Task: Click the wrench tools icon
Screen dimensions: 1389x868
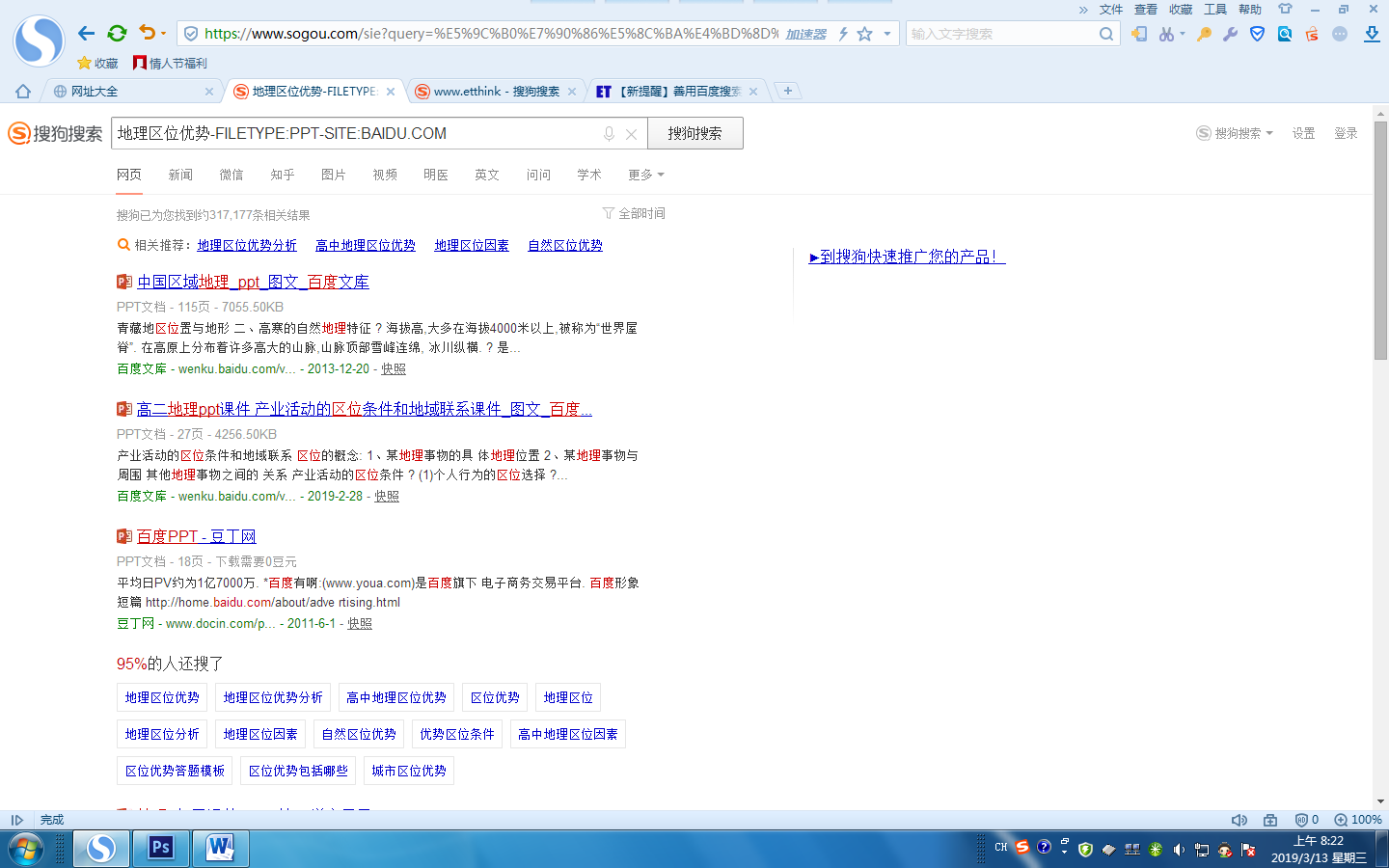Action: [x=1230, y=34]
